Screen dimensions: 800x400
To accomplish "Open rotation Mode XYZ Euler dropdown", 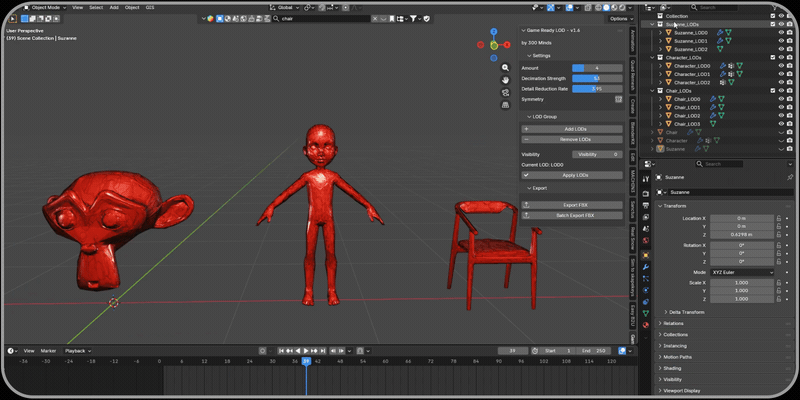I will [x=742, y=272].
